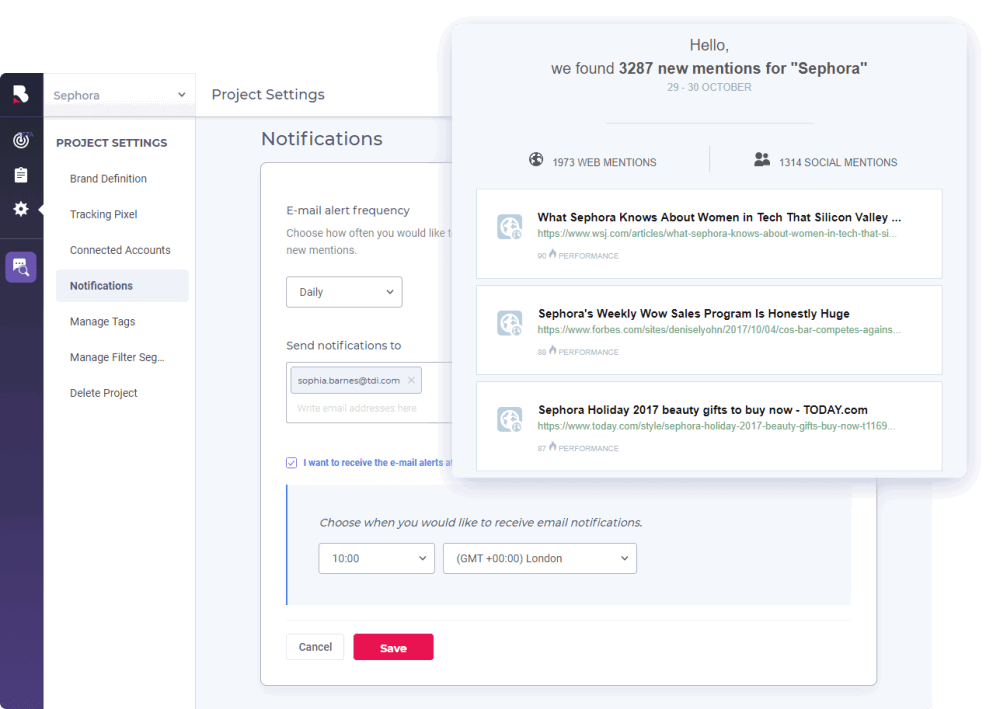Image resolution: width=1000 pixels, height=709 pixels.
Task: Click '1314 SOCIAL MENTIONS' text
Action: (838, 163)
